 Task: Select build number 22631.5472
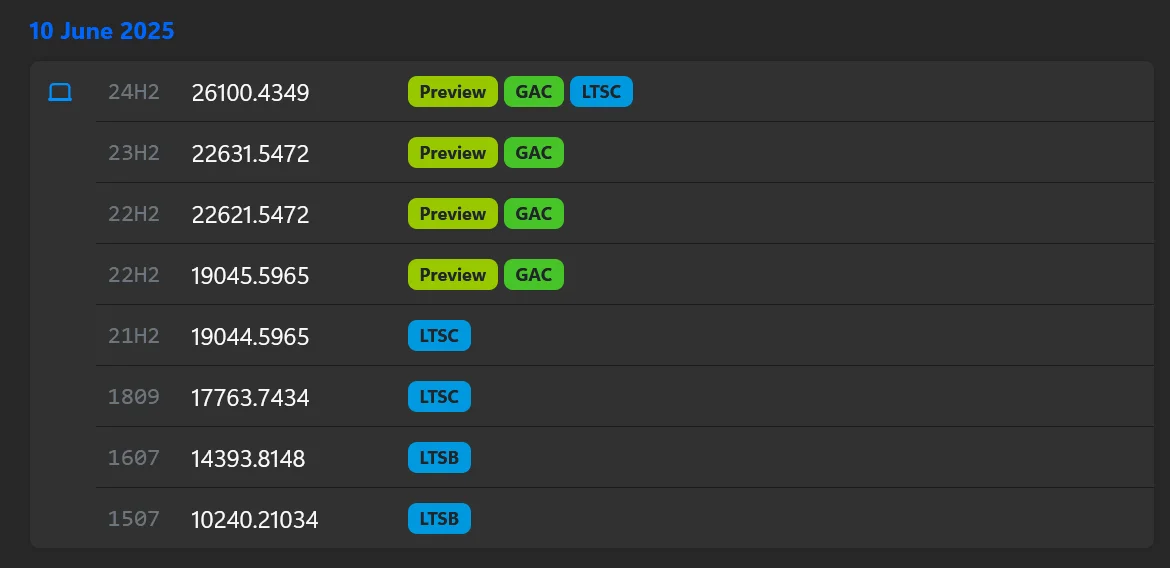pyautogui.click(x=250, y=154)
